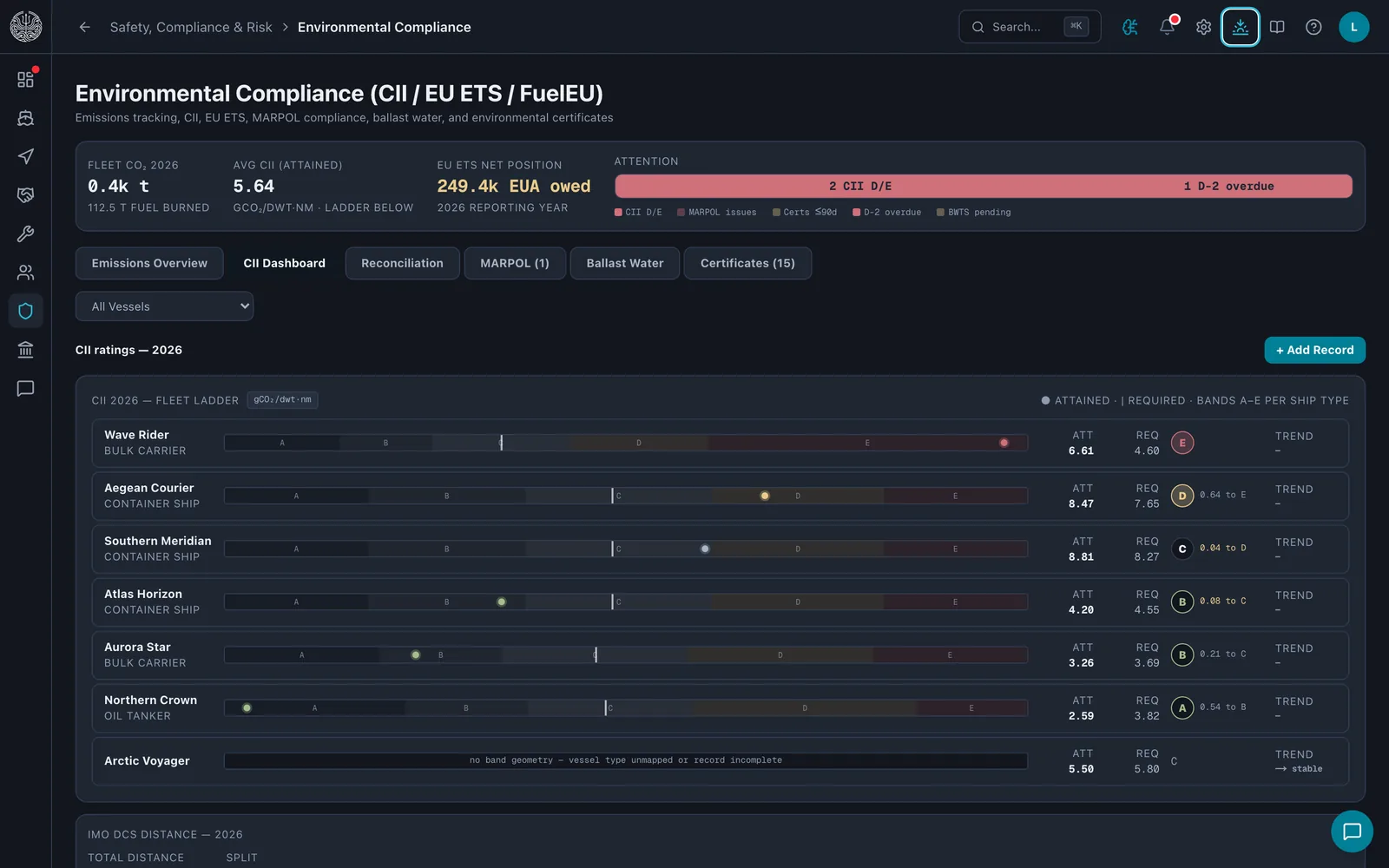The image size is (1389, 868).
Task: Click the 2 CII D/E attention segment
Action: [860, 186]
